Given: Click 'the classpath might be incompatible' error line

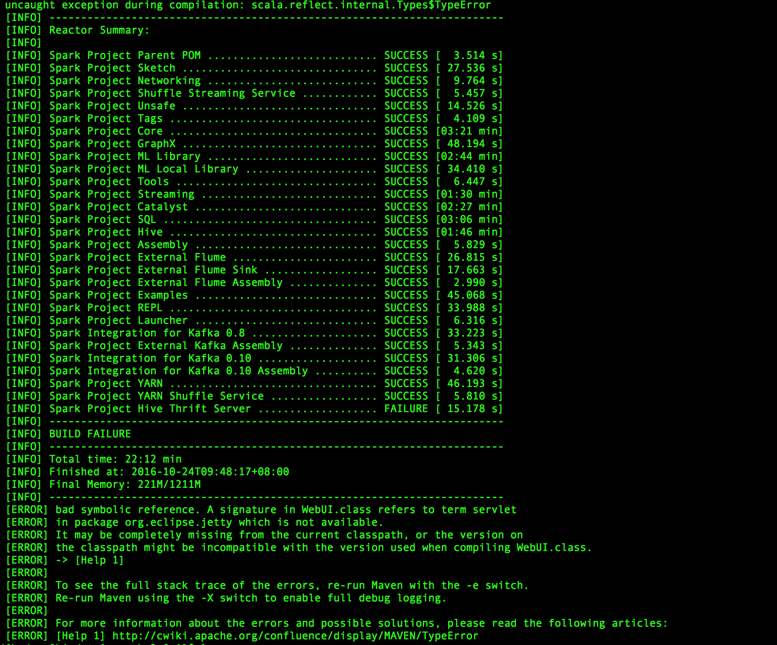Looking at the screenshot, I should [299, 548].
